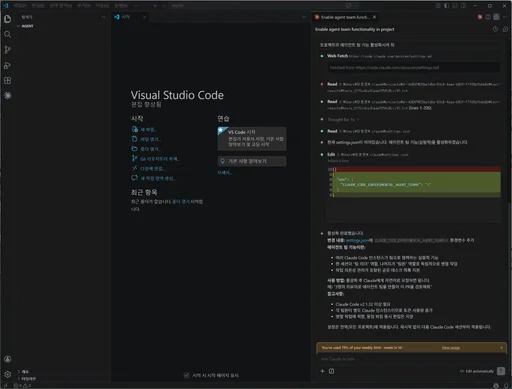The height and width of the screenshot is (389, 512).
Task: Close the Welcome (시작) tab
Action: tap(144, 17)
